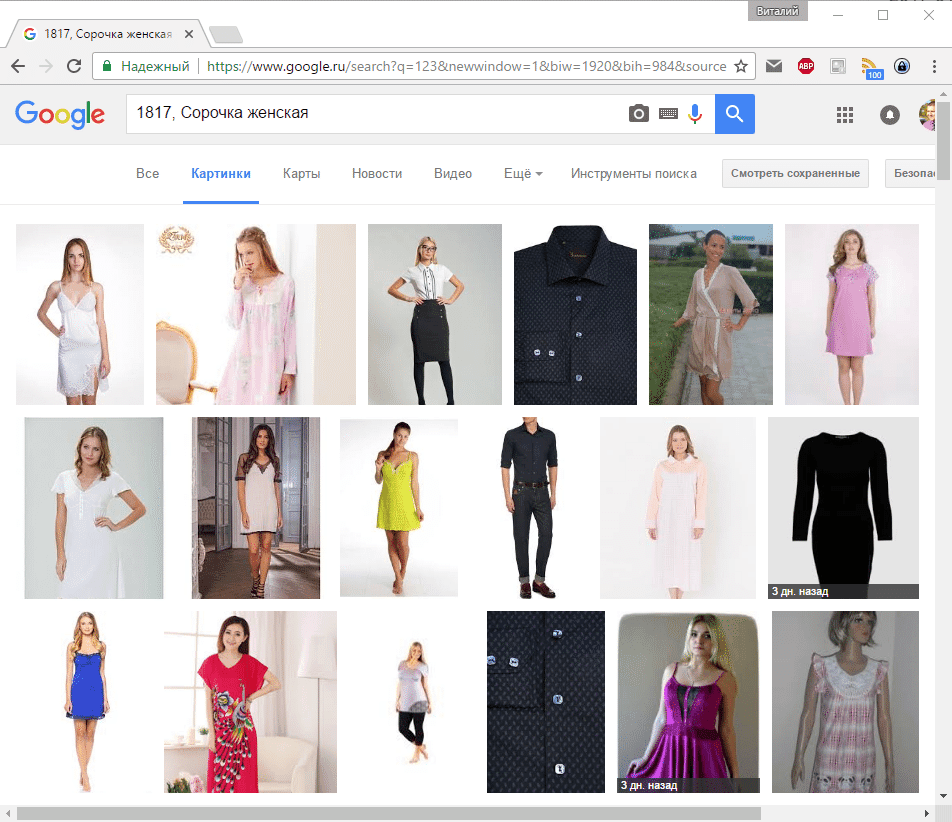Click 'Смотреть сохраненные' button
This screenshot has width=952, height=822.
(x=795, y=173)
